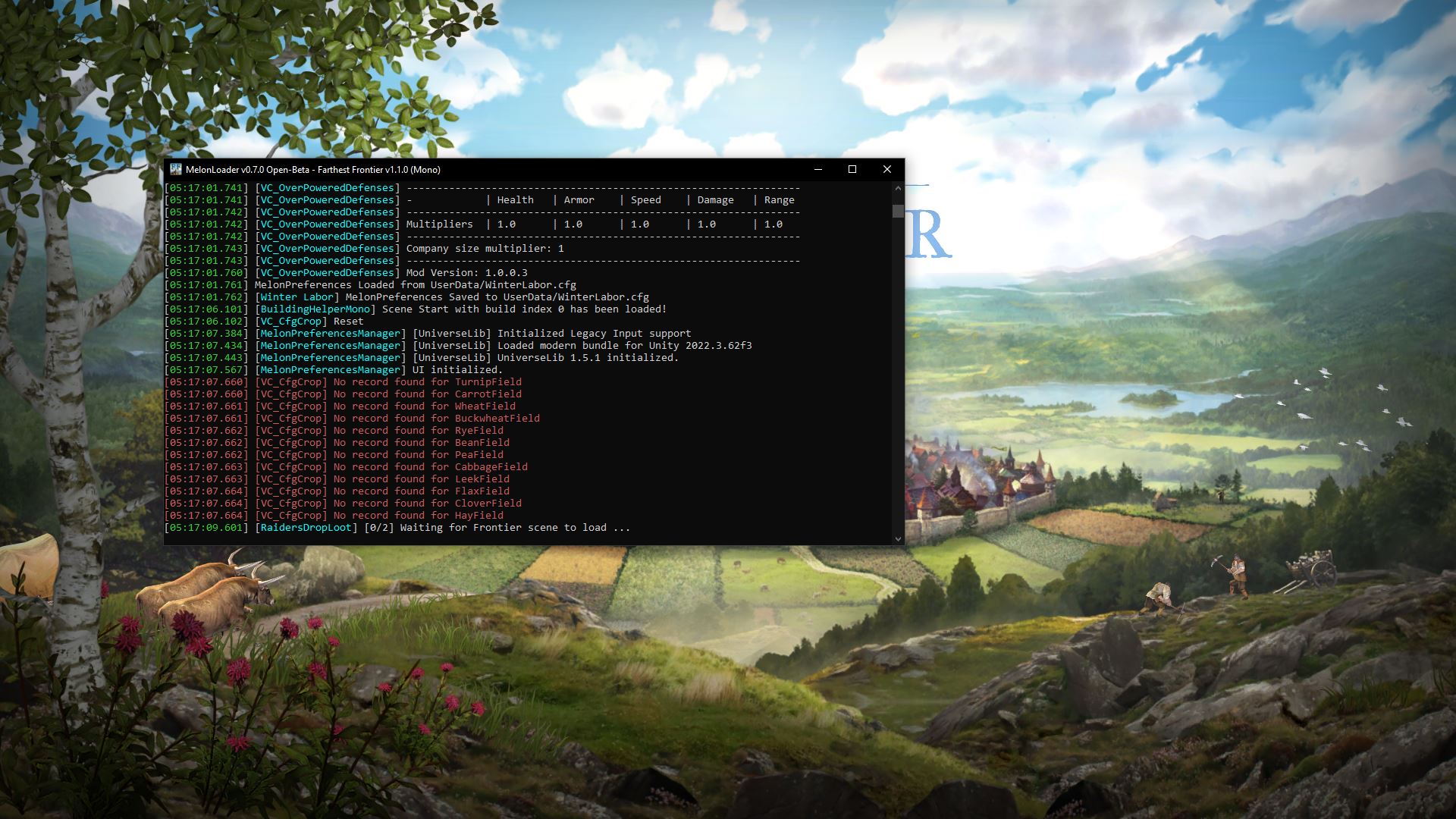Click 'No record found for LeekField' line

(422, 479)
